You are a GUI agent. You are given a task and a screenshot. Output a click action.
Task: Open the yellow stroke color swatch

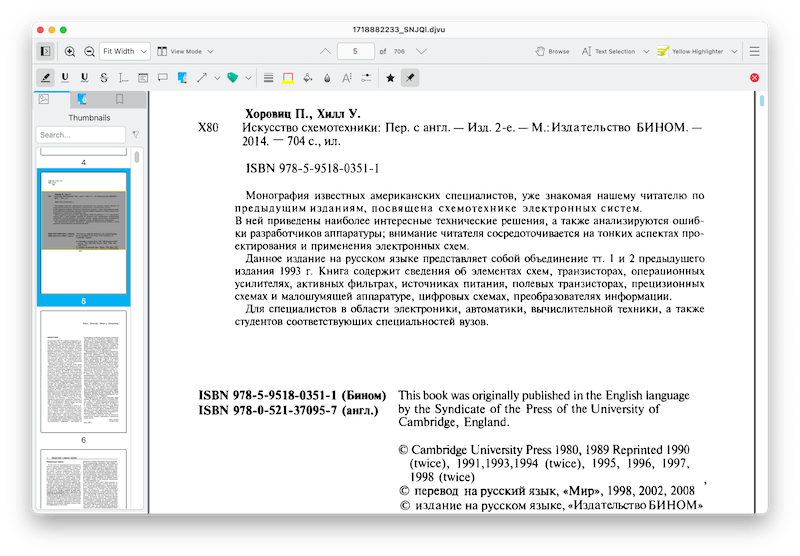click(x=288, y=77)
